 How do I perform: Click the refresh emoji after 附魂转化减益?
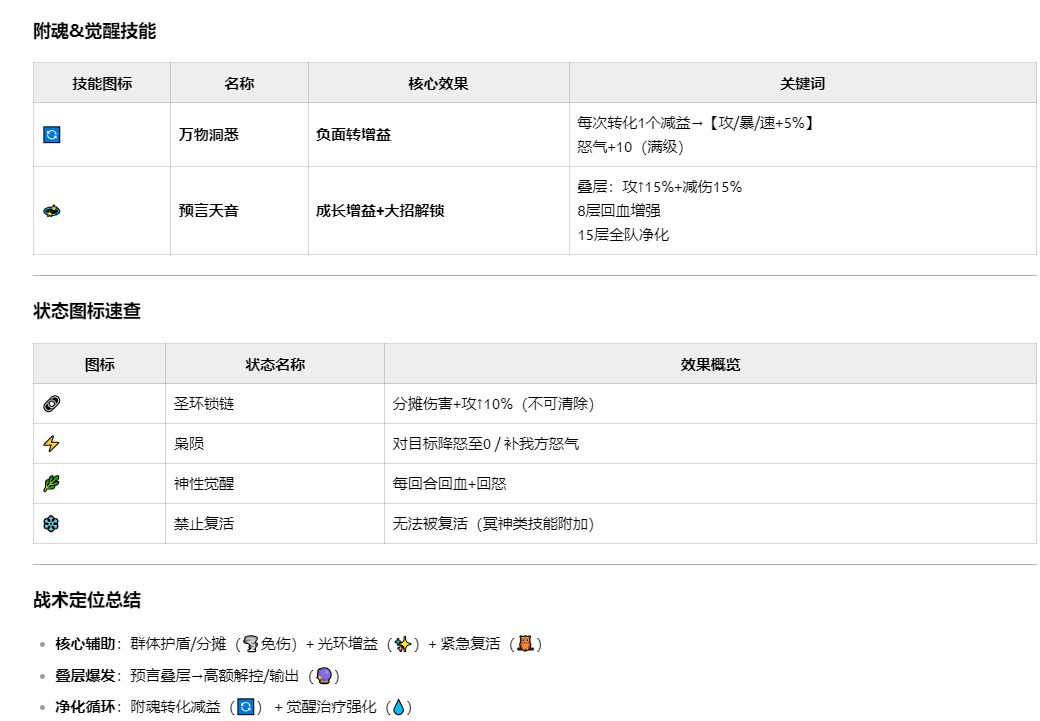click(245, 706)
